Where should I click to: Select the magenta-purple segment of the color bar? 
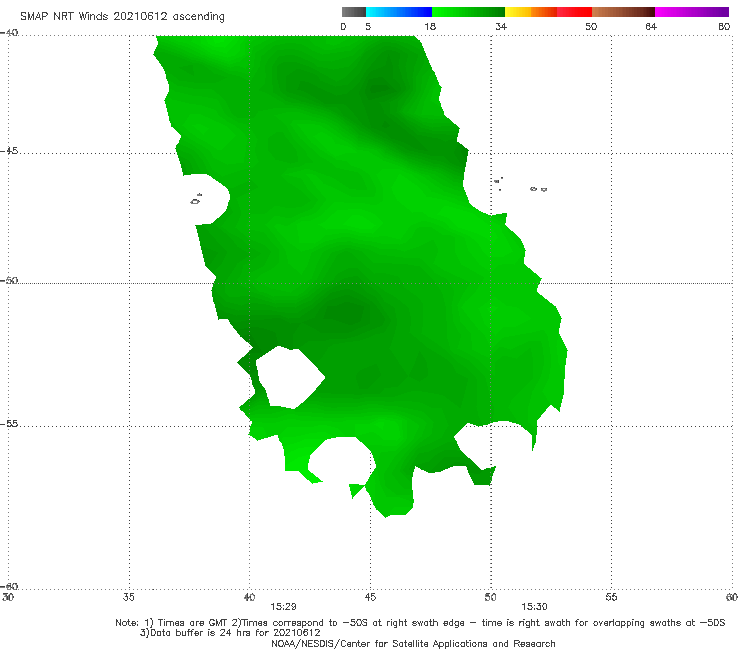692,12
